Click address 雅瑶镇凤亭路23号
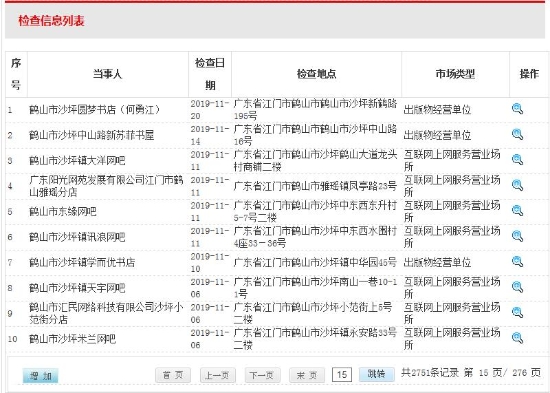Image resolution: width=550 pixels, height=393 pixels. tap(315, 186)
